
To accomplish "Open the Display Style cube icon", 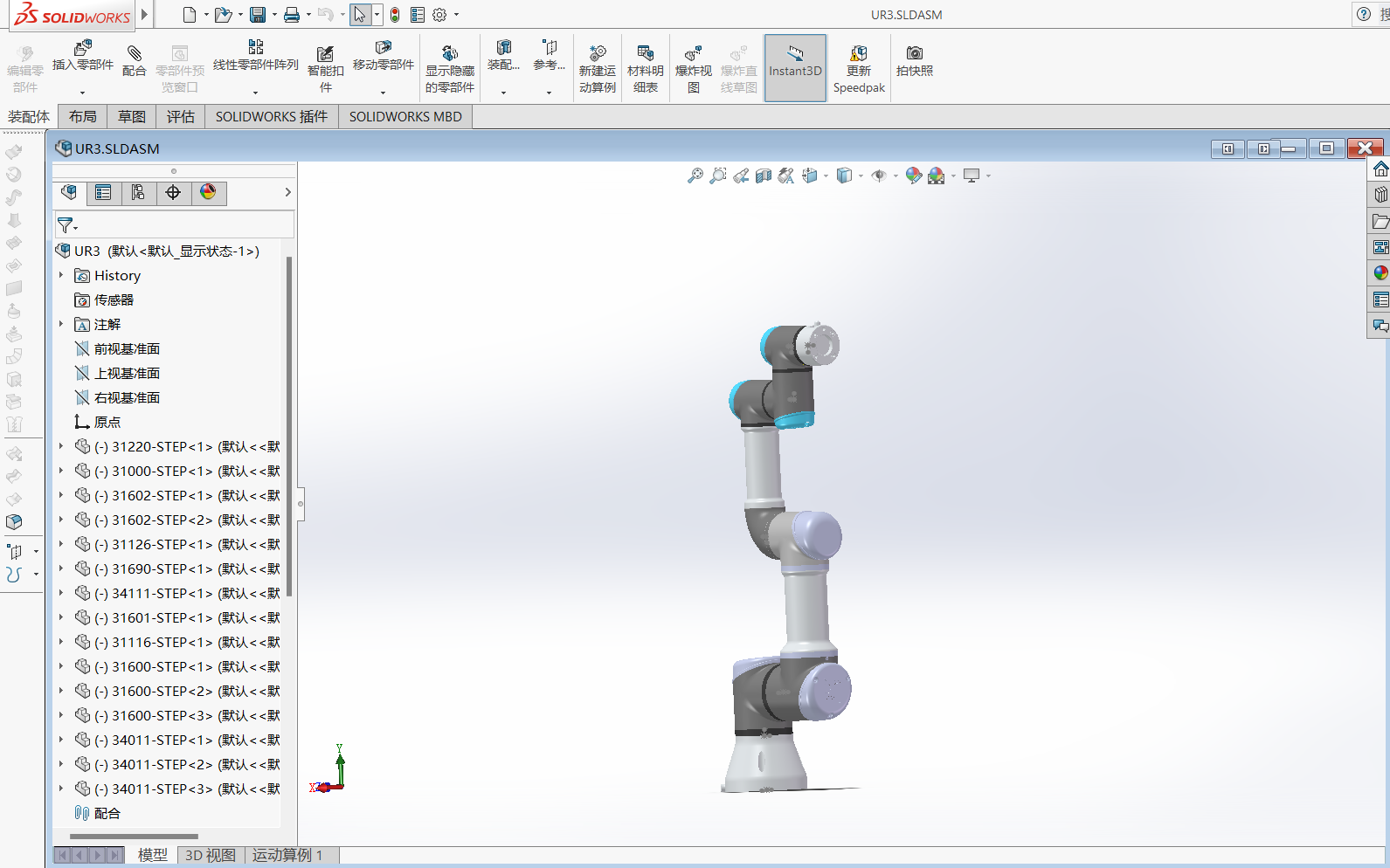I will coord(844,176).
